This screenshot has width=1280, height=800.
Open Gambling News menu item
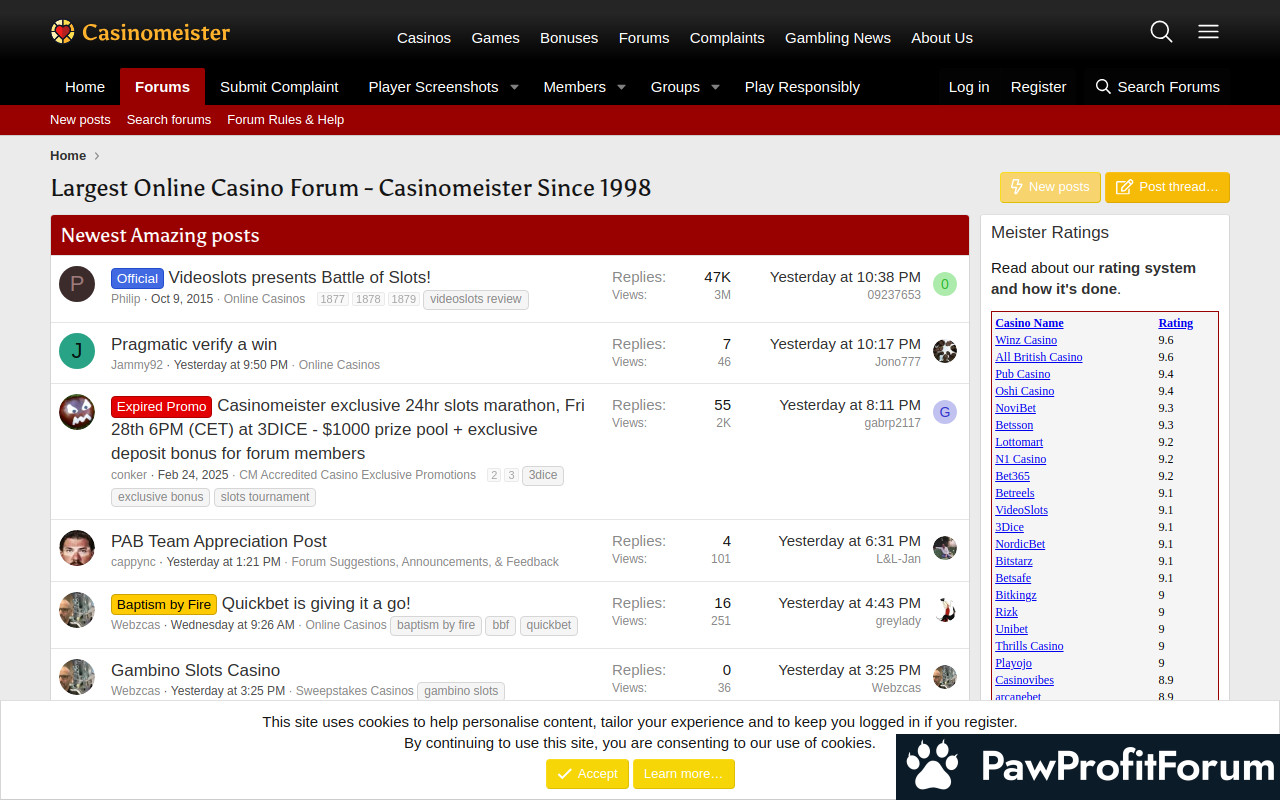click(x=838, y=38)
